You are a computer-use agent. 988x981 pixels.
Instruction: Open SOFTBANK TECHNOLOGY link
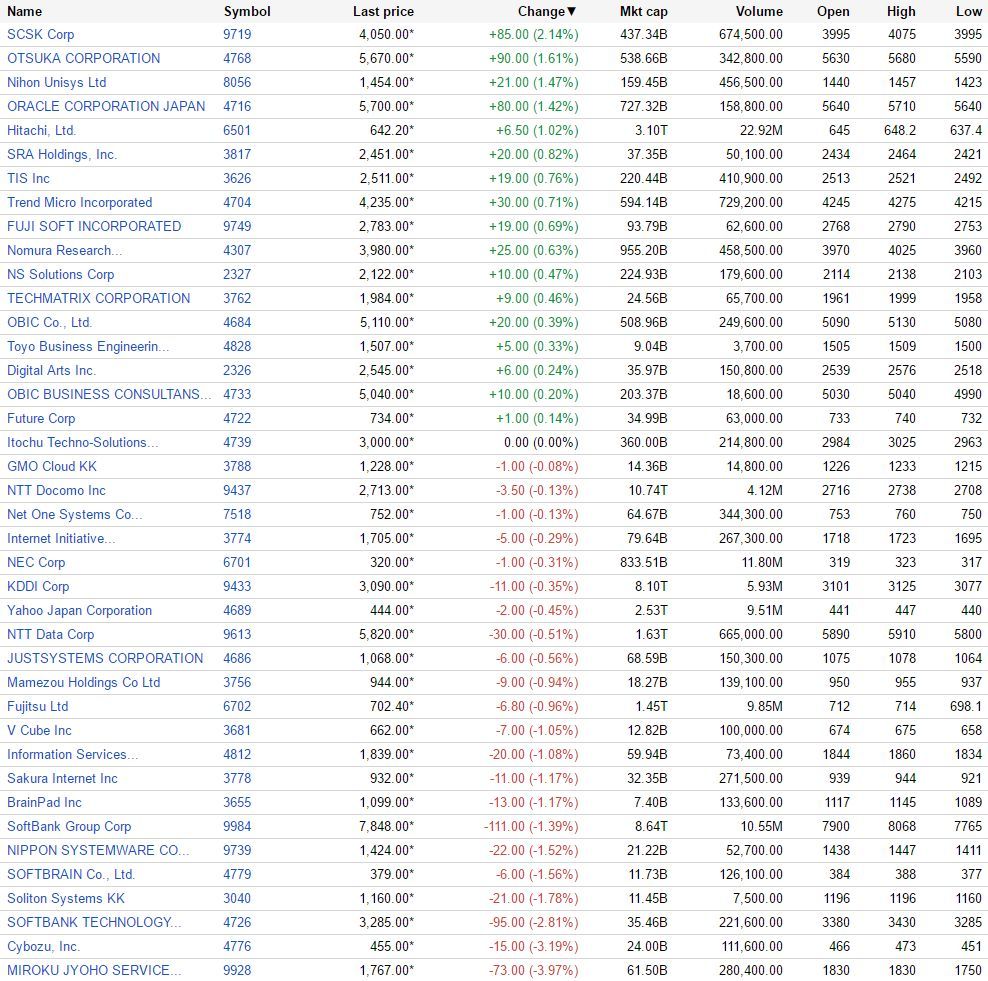[94, 922]
